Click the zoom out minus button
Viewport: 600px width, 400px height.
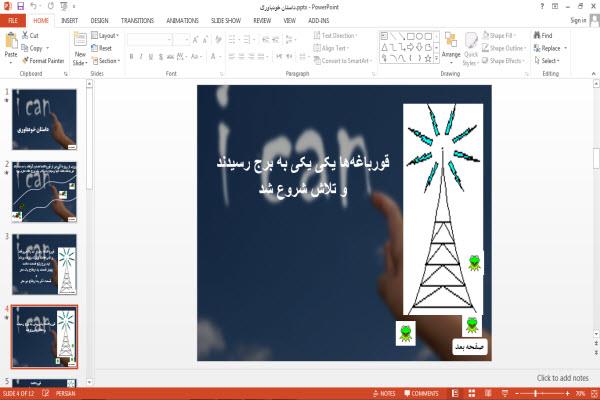tap(517, 393)
